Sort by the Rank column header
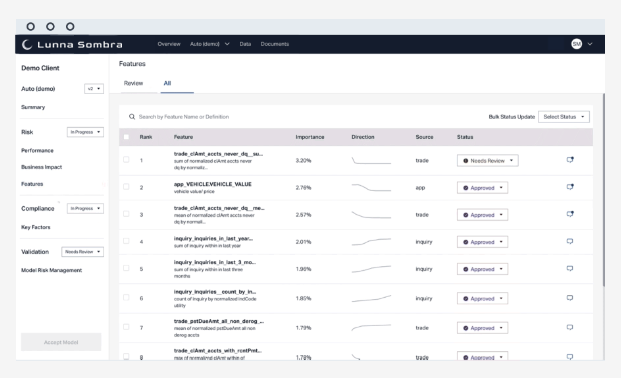Screen dimensions: 621x378 coord(146,137)
